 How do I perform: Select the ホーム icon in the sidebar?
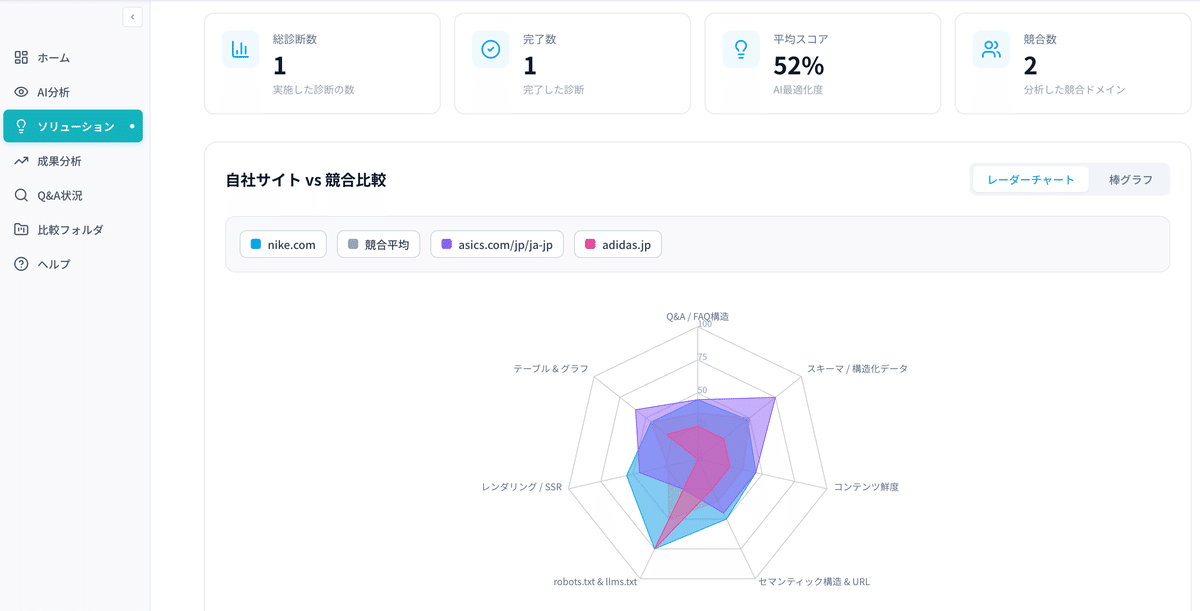point(20,57)
